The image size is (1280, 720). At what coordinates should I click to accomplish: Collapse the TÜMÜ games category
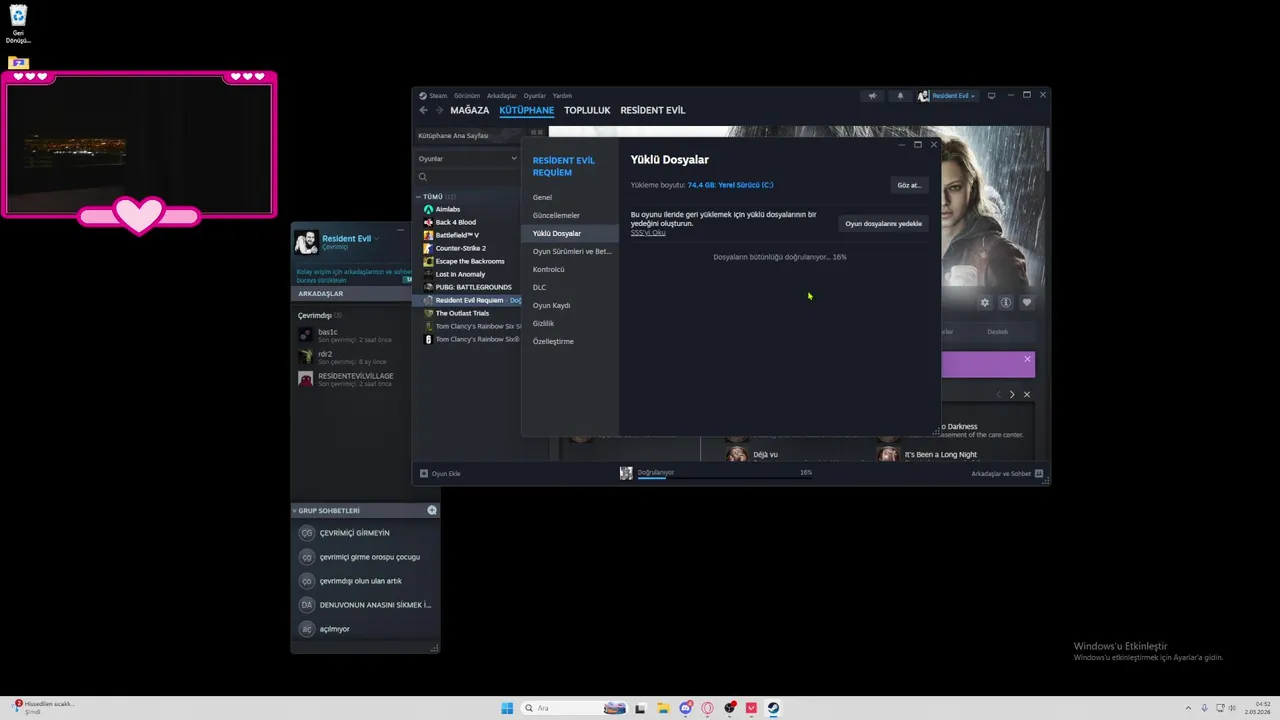click(419, 197)
